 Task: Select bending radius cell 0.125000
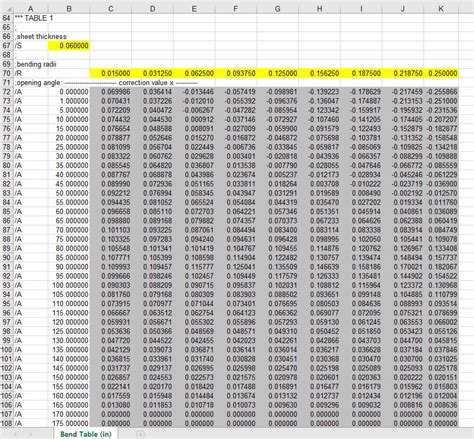pos(278,73)
